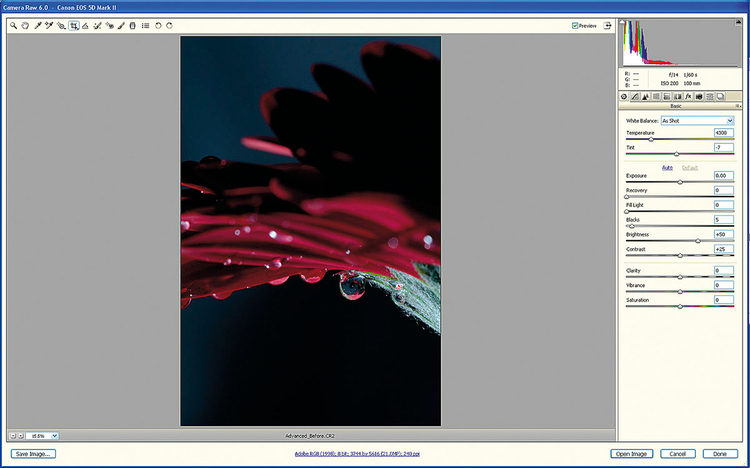Viewport: 750px width, 468px height.
Task: Select the Hand tool
Action: coord(25,26)
